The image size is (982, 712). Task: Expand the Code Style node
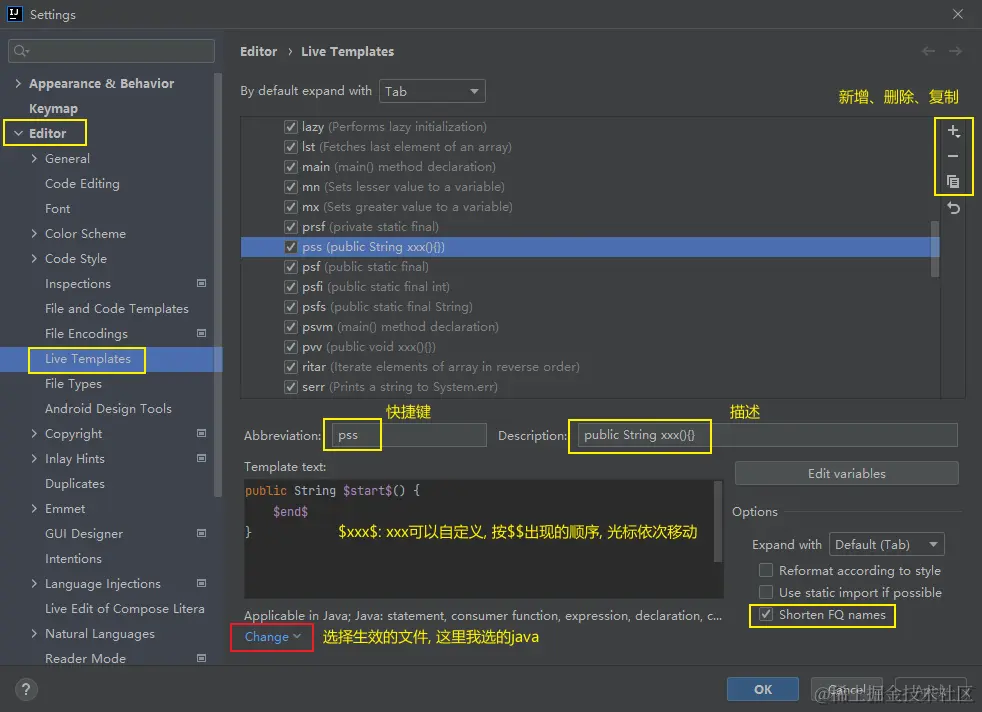34,259
